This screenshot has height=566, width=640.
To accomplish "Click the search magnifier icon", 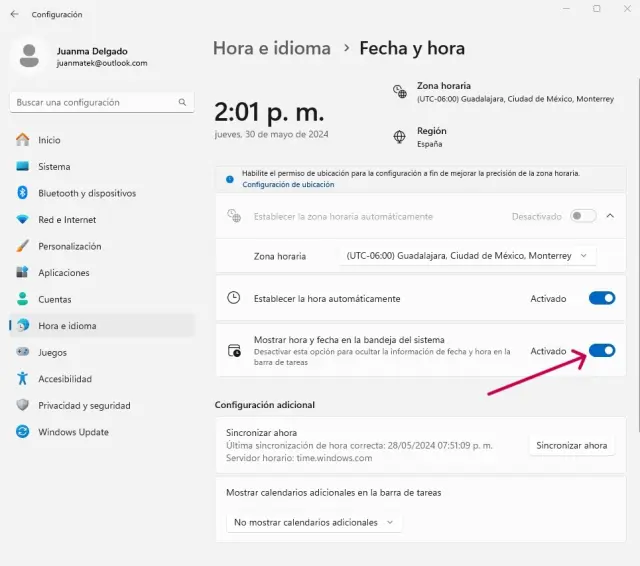I will pyautogui.click(x=182, y=102).
